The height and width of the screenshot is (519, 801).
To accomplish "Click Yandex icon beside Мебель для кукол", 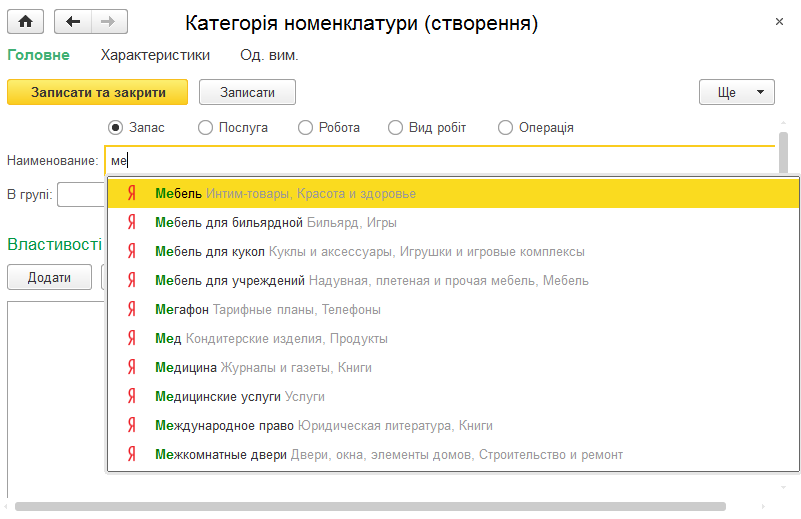I will click(132, 251).
